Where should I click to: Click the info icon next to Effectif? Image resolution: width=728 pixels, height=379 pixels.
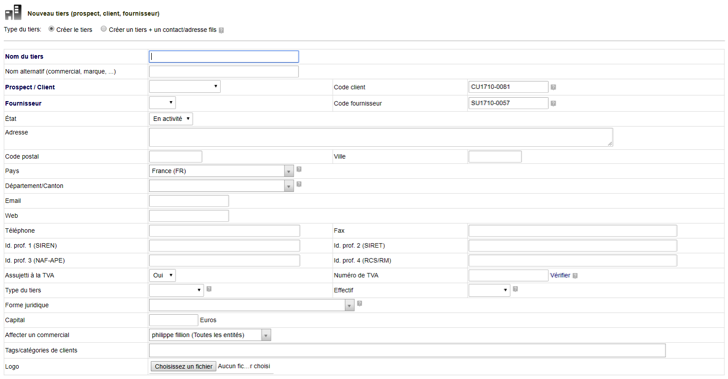[515, 289]
